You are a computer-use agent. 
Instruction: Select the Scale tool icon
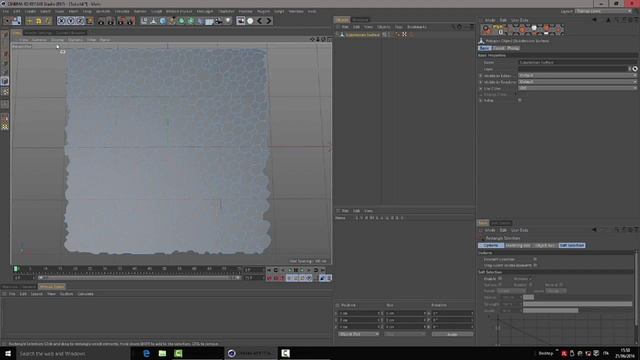click(x=39, y=21)
